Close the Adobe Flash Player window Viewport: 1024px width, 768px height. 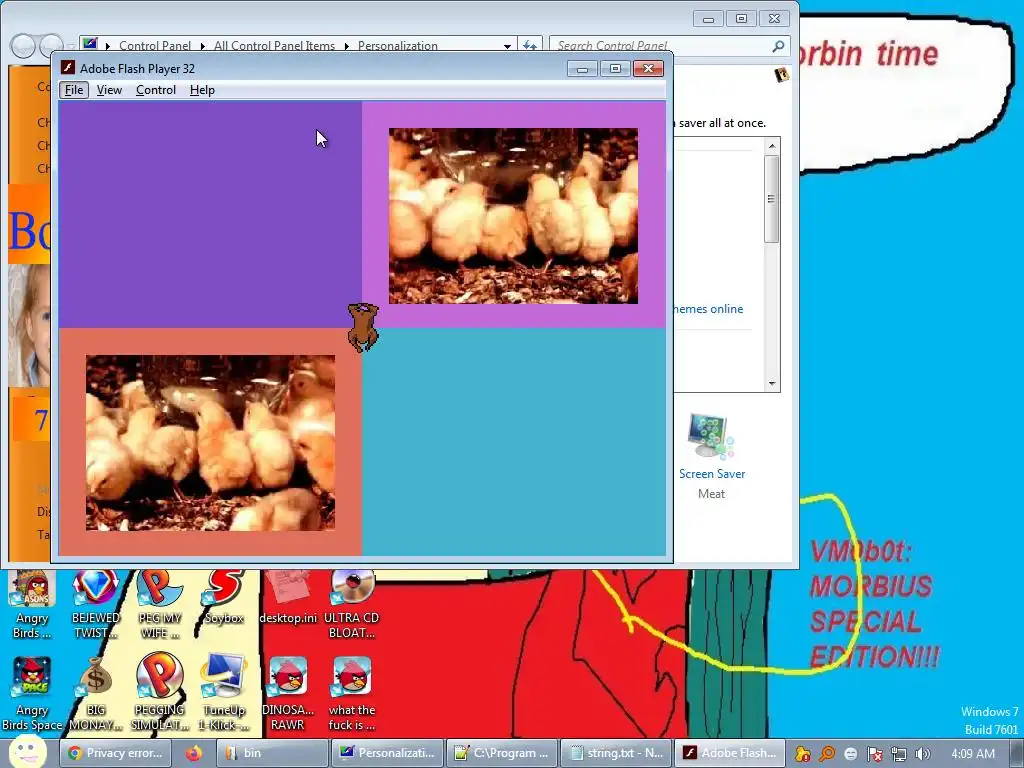tap(648, 69)
